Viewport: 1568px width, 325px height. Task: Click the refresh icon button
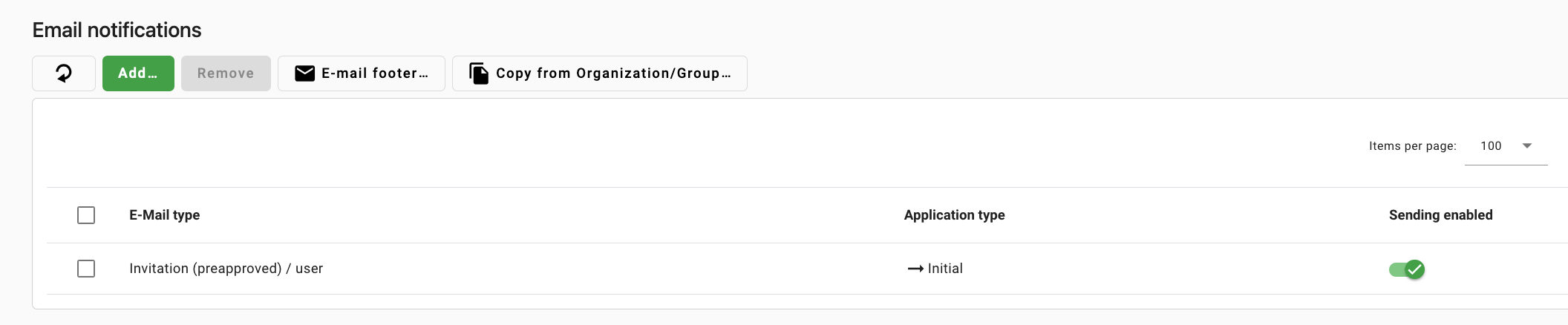point(64,73)
